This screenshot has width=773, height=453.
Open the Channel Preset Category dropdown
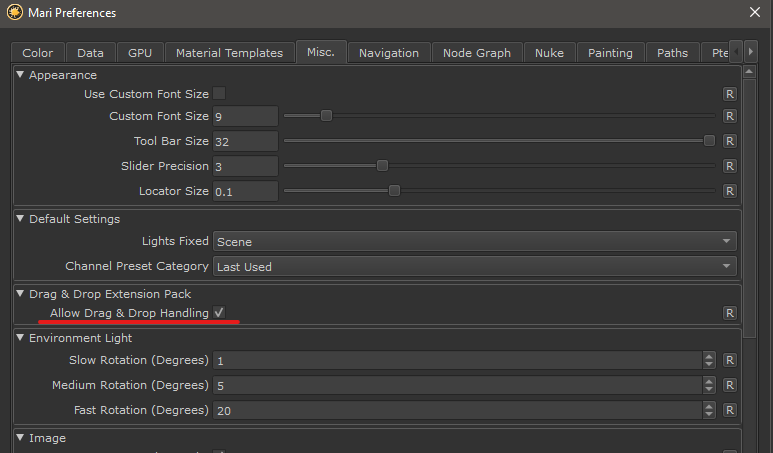474,266
